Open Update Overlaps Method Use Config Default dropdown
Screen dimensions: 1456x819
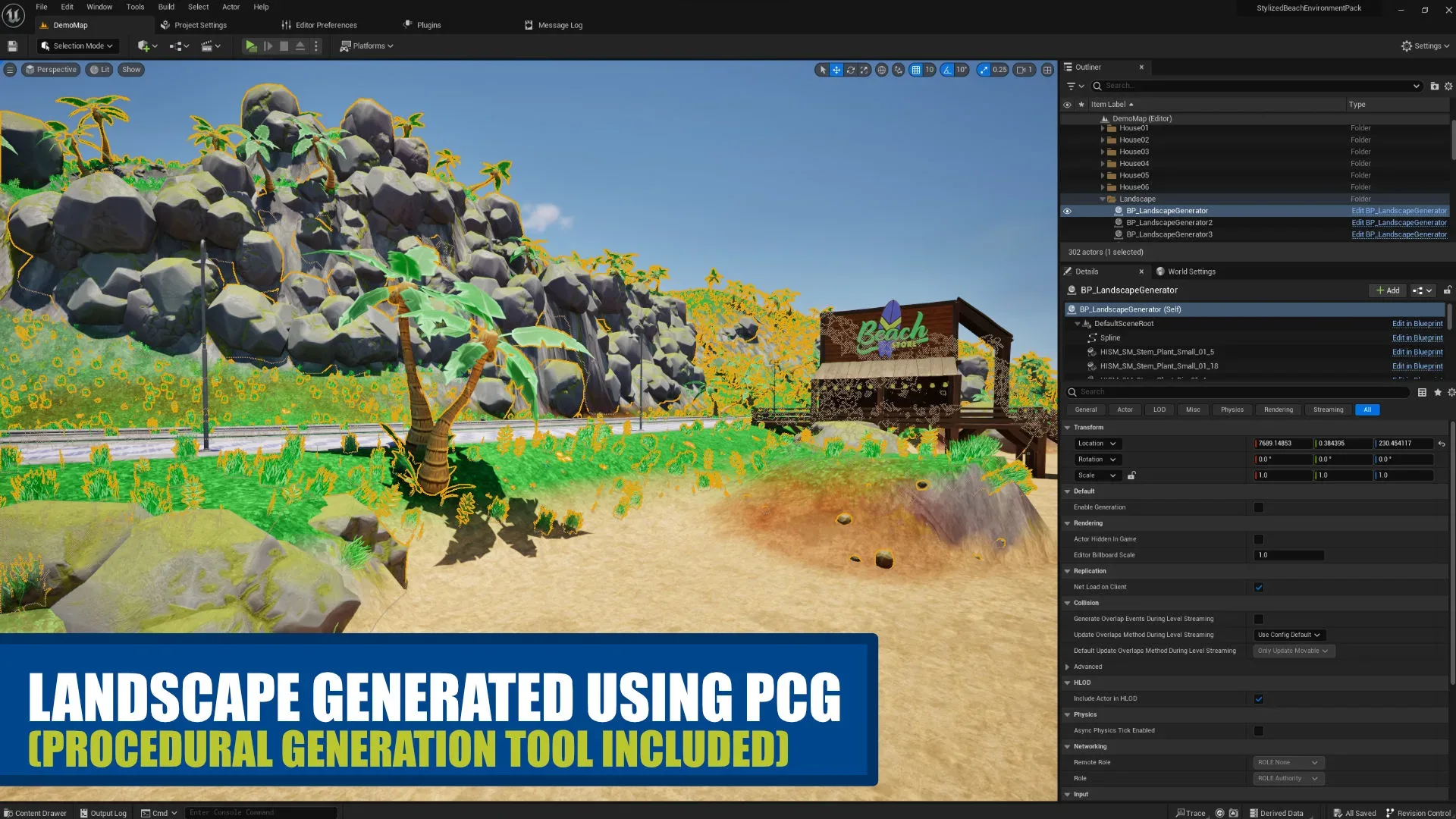pos(1289,635)
